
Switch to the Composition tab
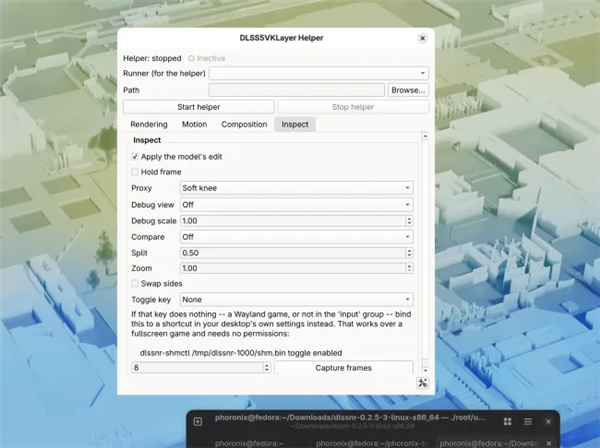point(244,124)
